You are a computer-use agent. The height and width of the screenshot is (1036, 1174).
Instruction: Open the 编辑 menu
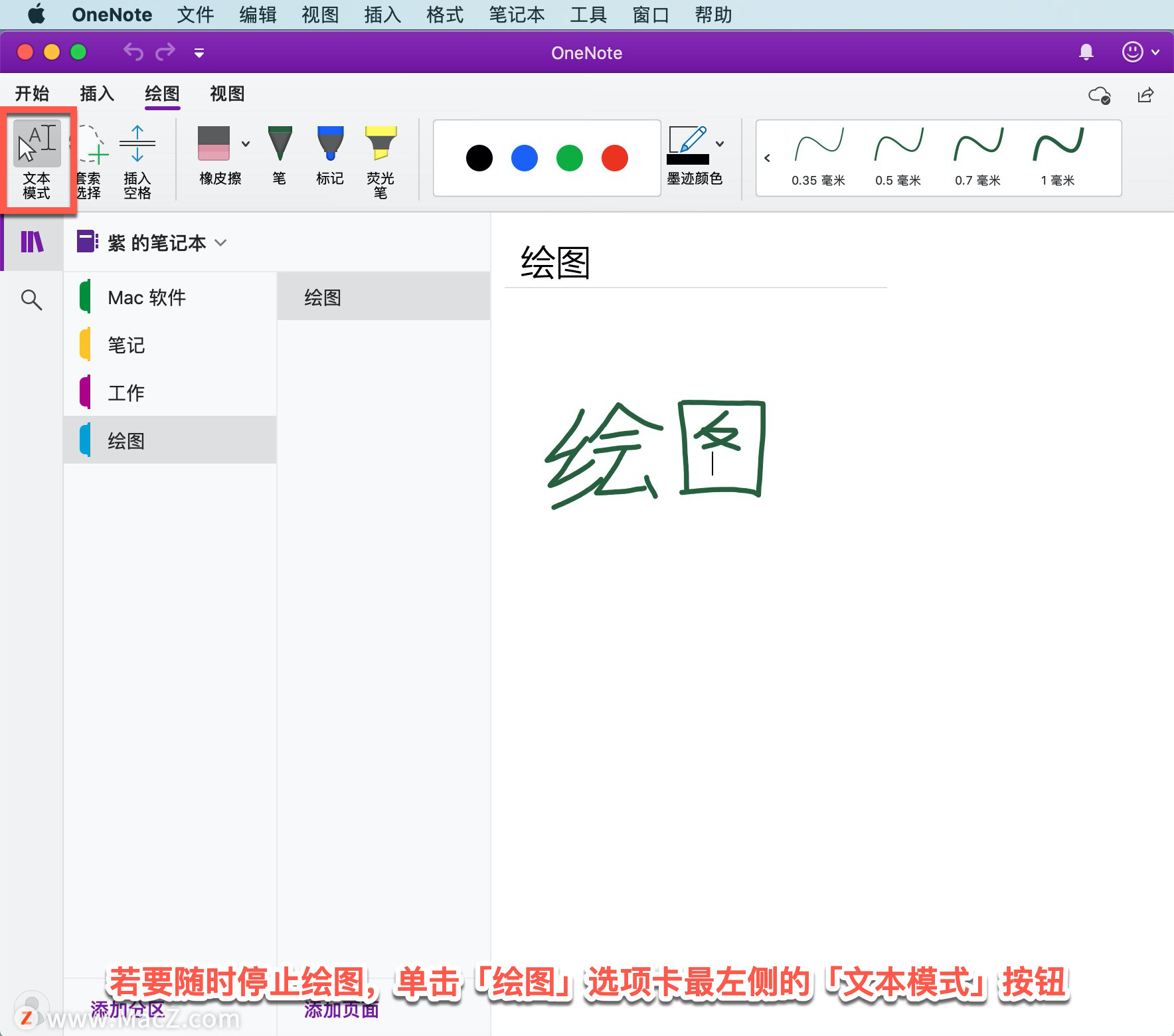[258, 15]
